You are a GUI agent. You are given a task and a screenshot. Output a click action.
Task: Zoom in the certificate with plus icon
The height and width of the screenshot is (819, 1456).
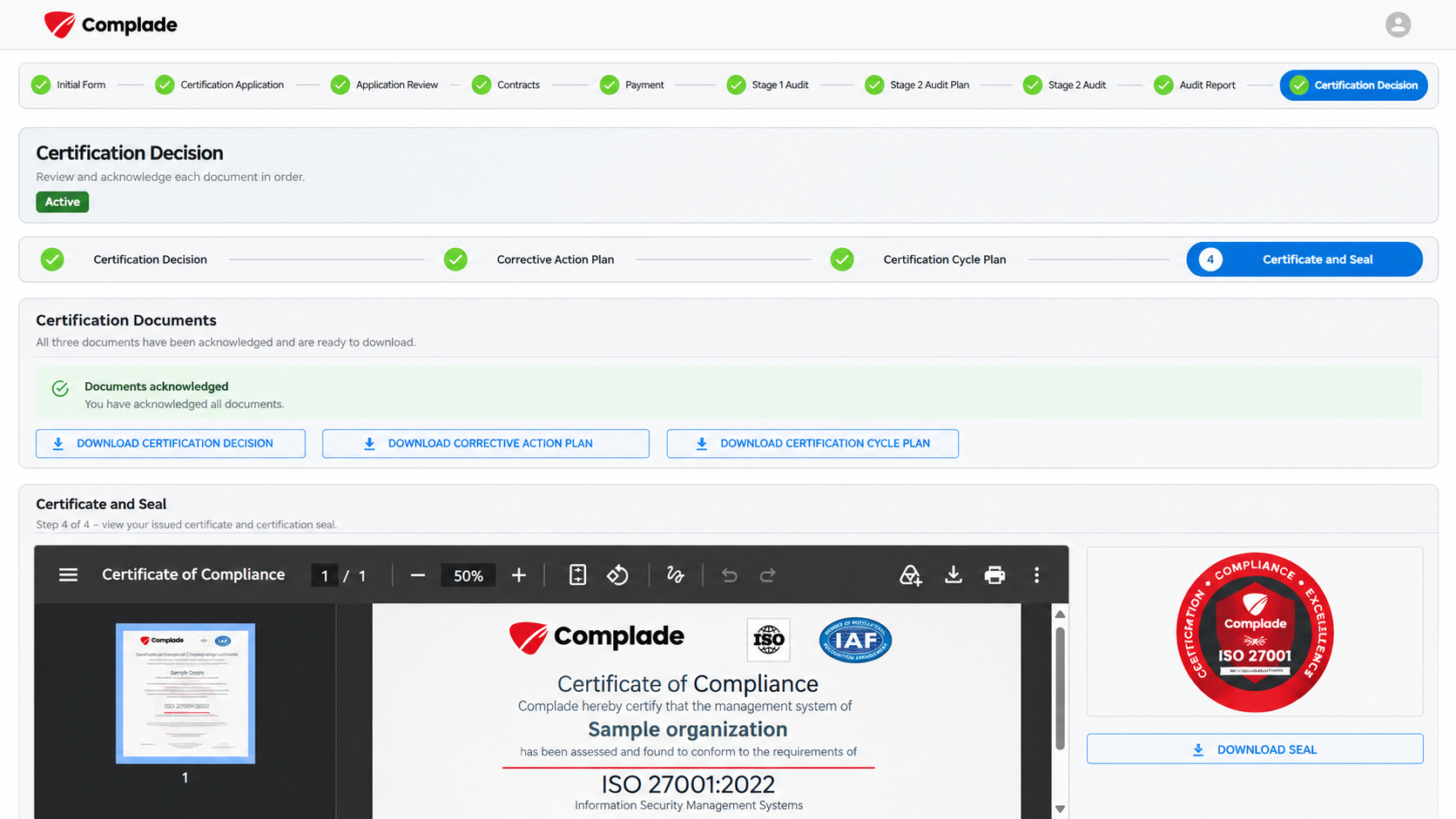(519, 575)
